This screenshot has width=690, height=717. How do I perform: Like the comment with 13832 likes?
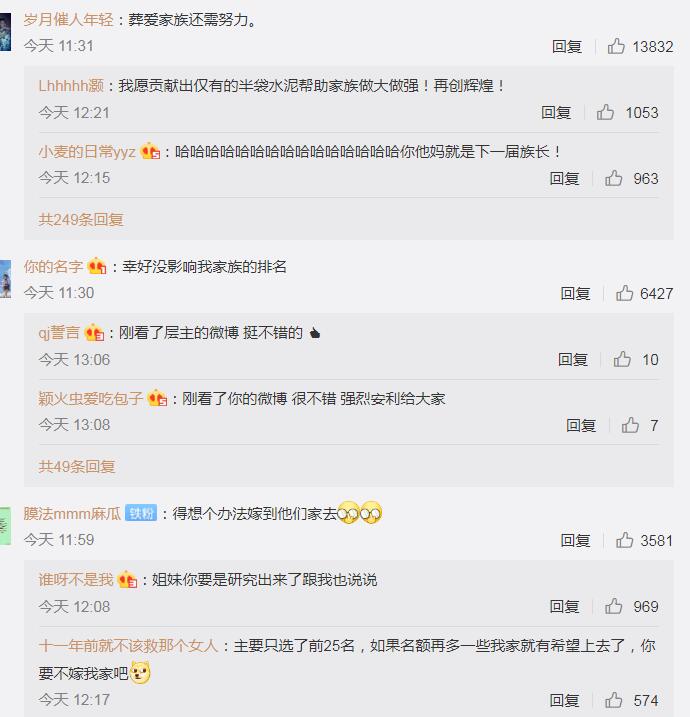click(x=616, y=46)
